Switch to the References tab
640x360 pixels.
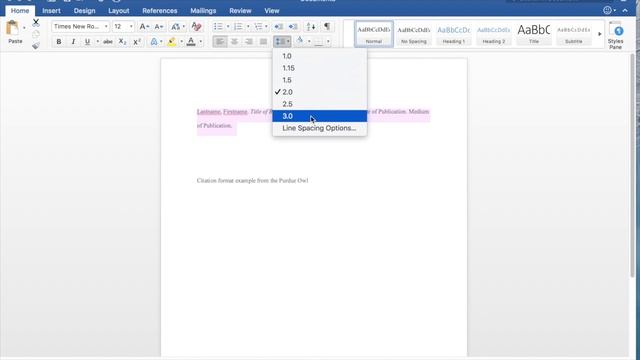pos(160,11)
